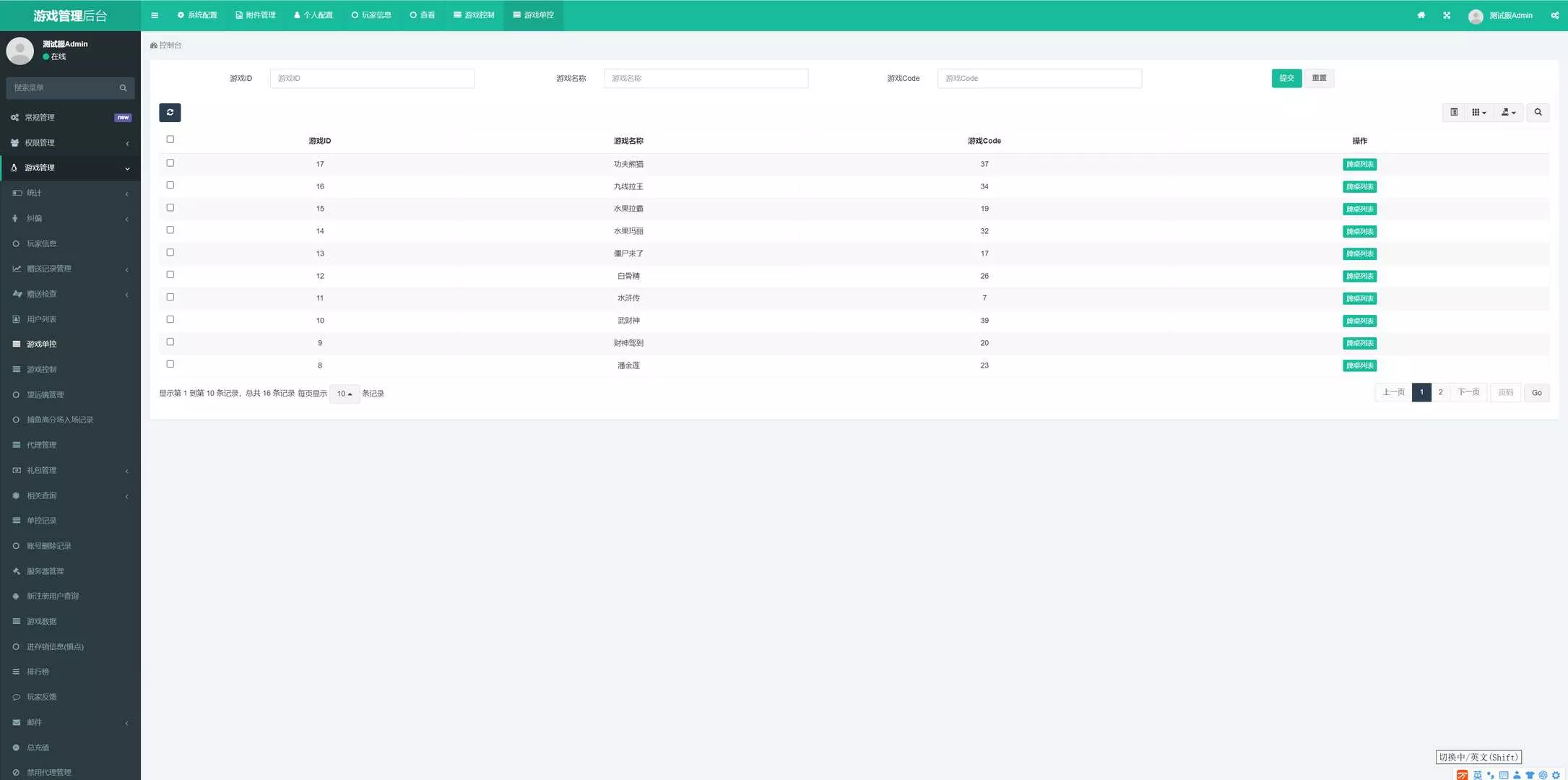Viewport: 1568px width, 780px height.
Task: Click the home icon in top bar
Action: click(1421, 15)
